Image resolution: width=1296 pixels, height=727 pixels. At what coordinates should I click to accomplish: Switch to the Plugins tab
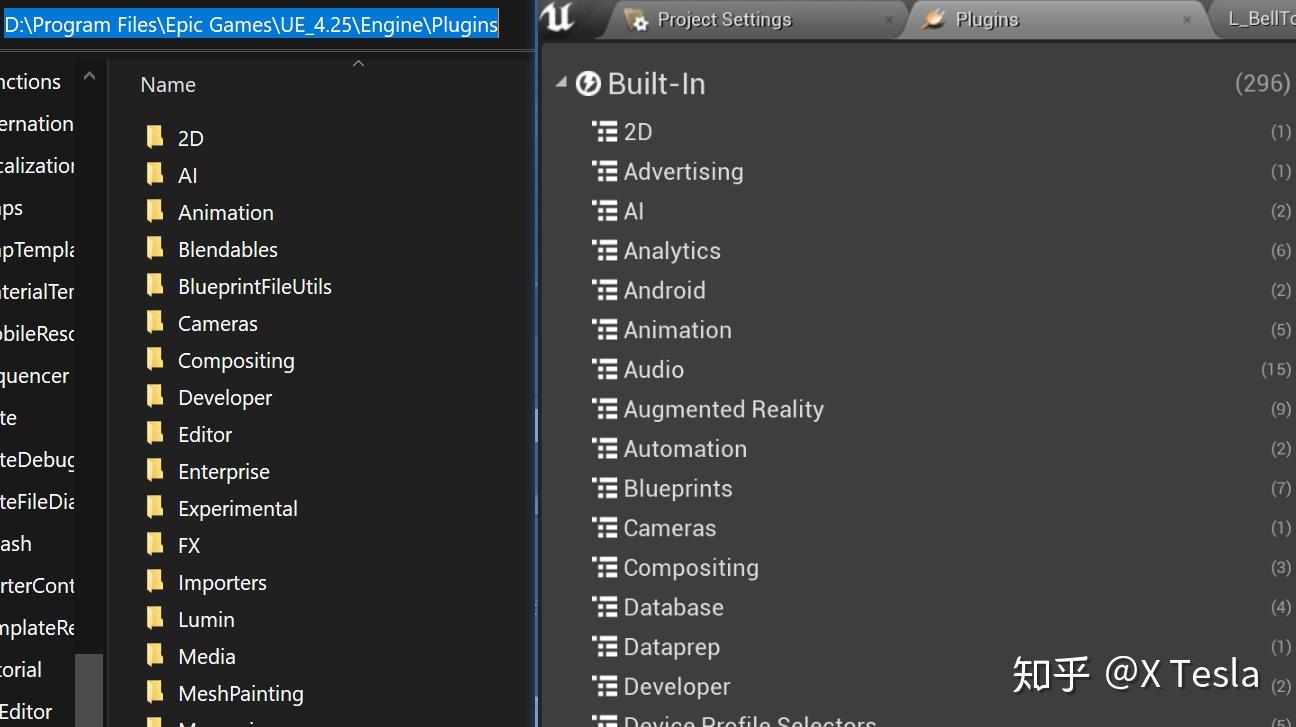986,20
